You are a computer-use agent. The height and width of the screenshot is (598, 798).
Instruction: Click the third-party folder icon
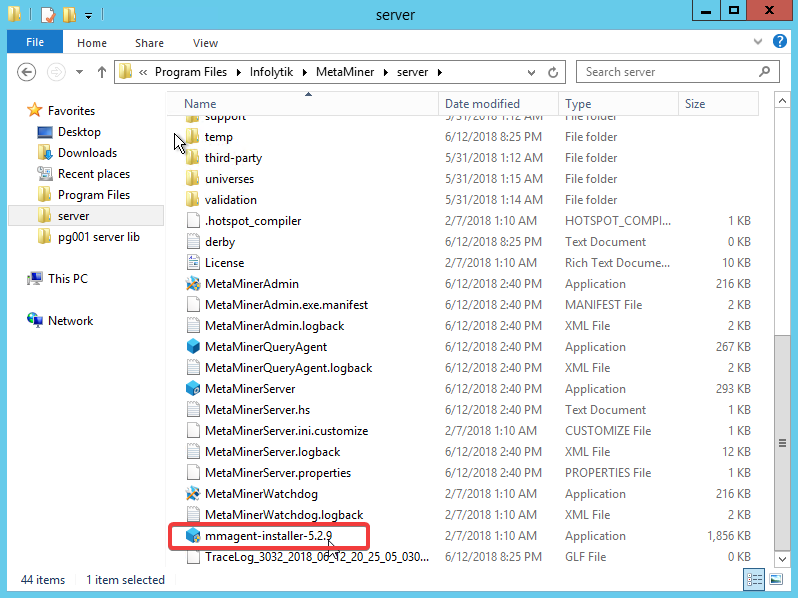[192, 158]
